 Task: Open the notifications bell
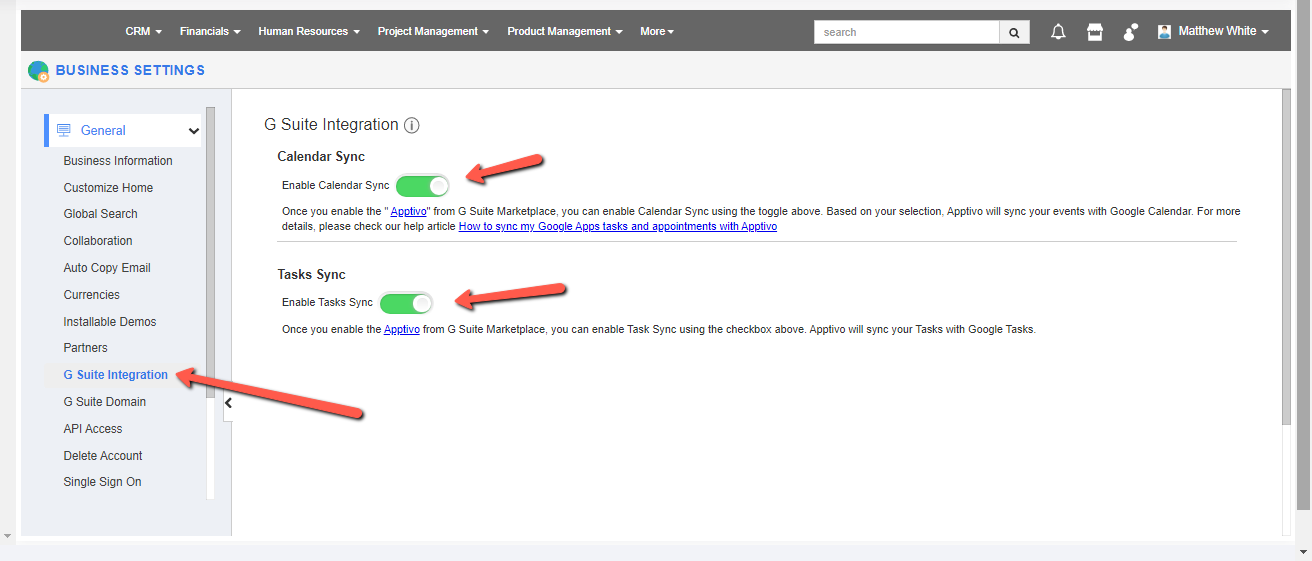coord(1058,32)
